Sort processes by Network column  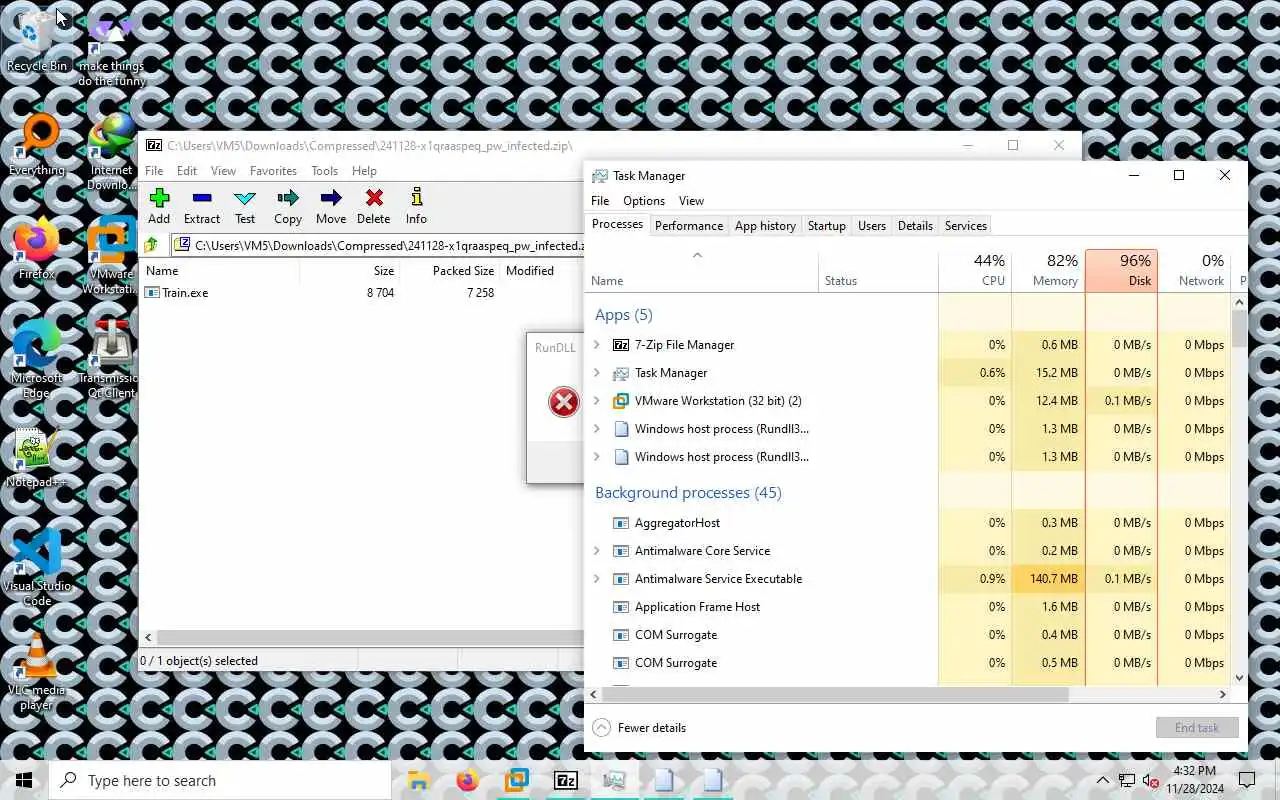pyautogui.click(x=1194, y=270)
